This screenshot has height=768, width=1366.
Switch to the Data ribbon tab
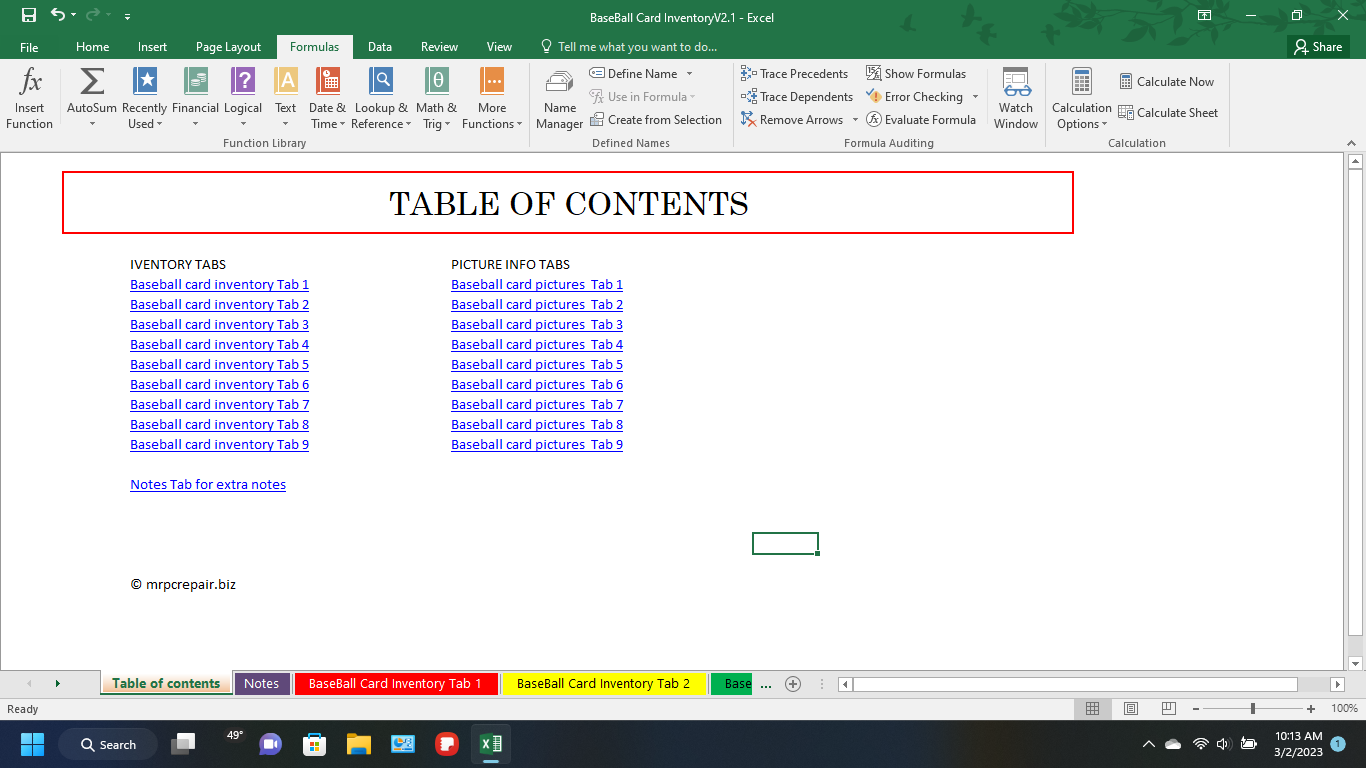pos(380,47)
